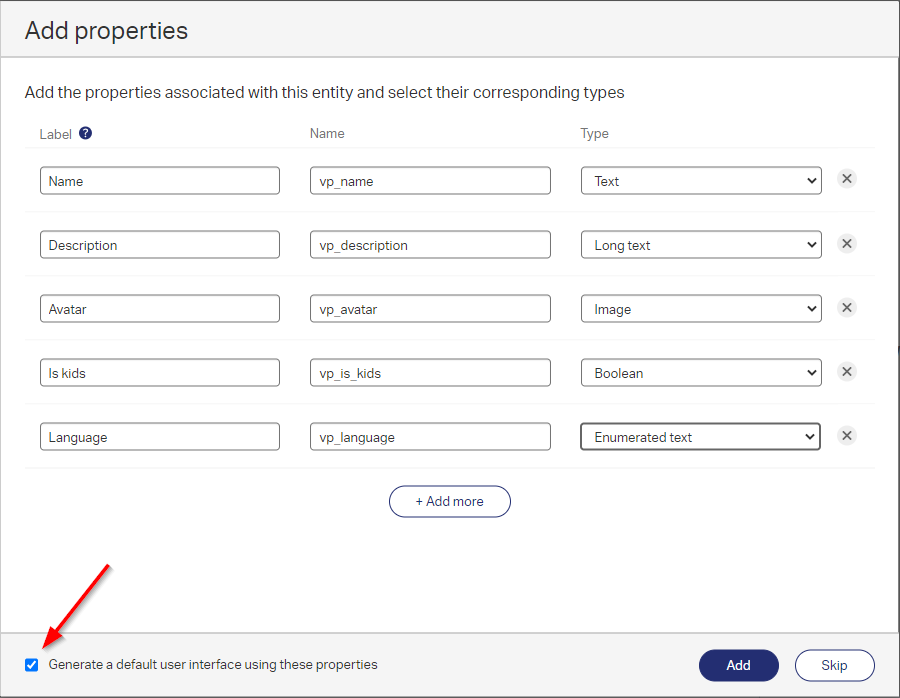This screenshot has width=900, height=698.
Task: Click the Label help question mark icon
Action: pyautogui.click(x=85, y=133)
